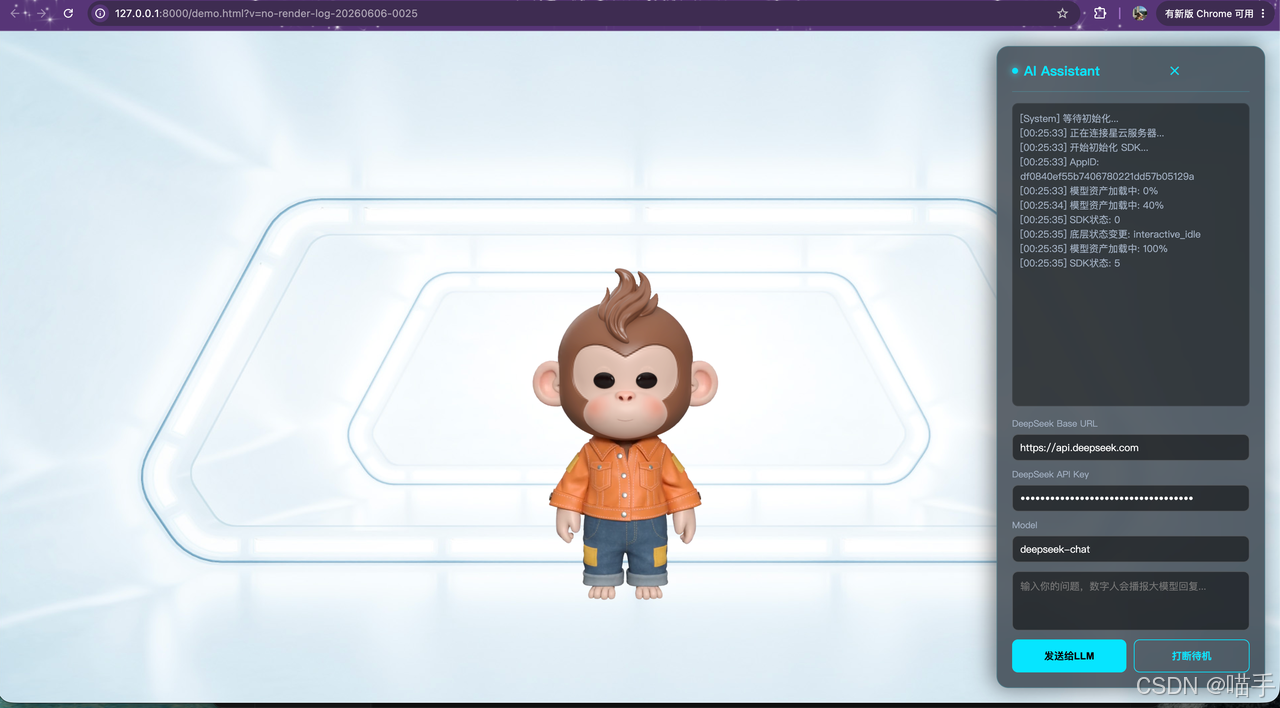Click the log line 模型资产加载中: 40%

(1092, 205)
